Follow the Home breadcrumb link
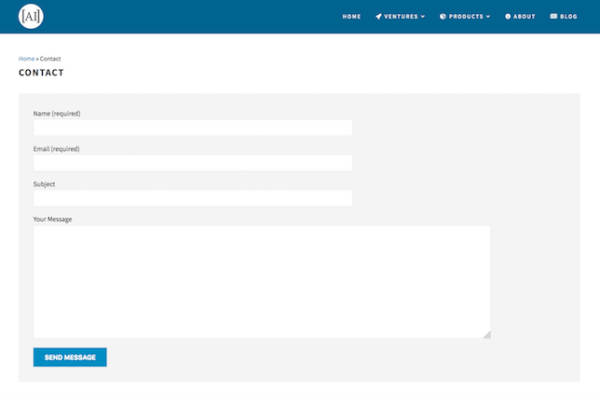 click(x=26, y=59)
